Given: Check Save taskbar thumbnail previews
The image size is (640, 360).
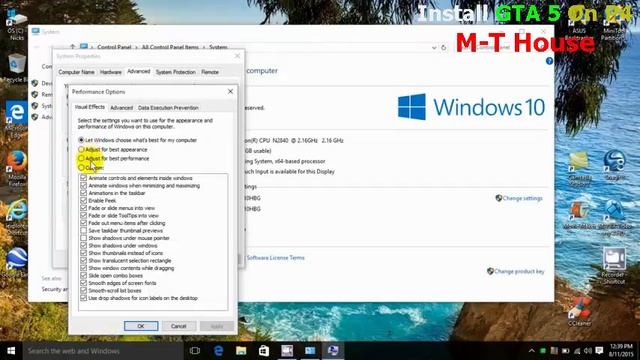Looking at the screenshot, I should pyautogui.click(x=84, y=231).
